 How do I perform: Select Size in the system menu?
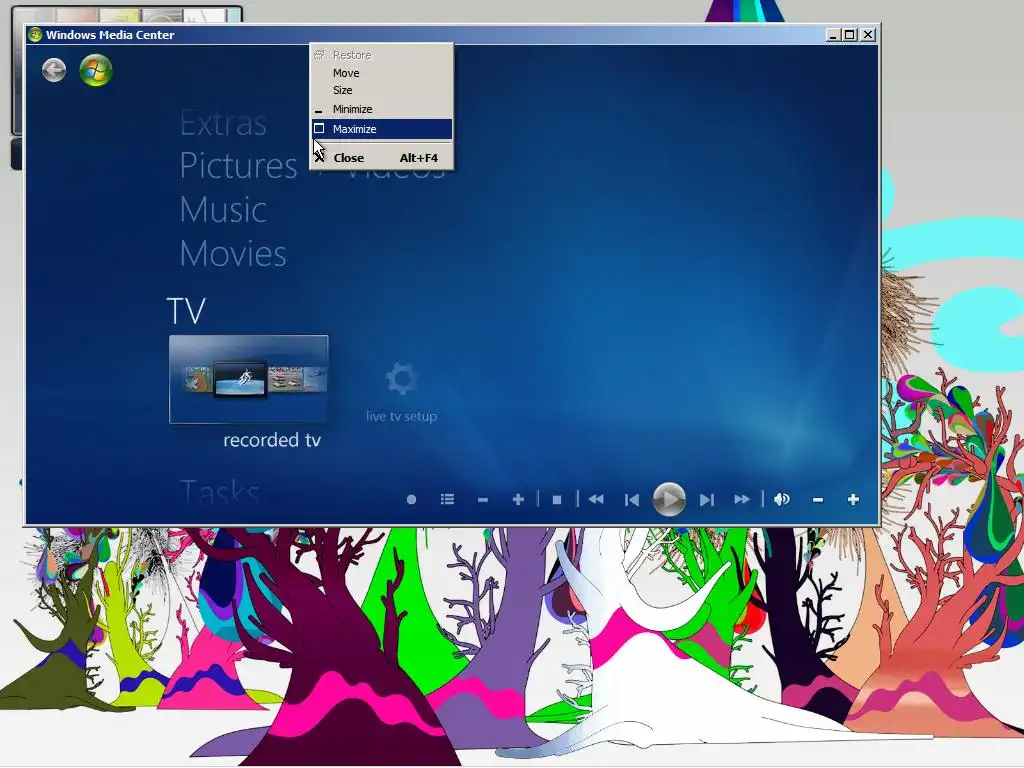[381, 90]
